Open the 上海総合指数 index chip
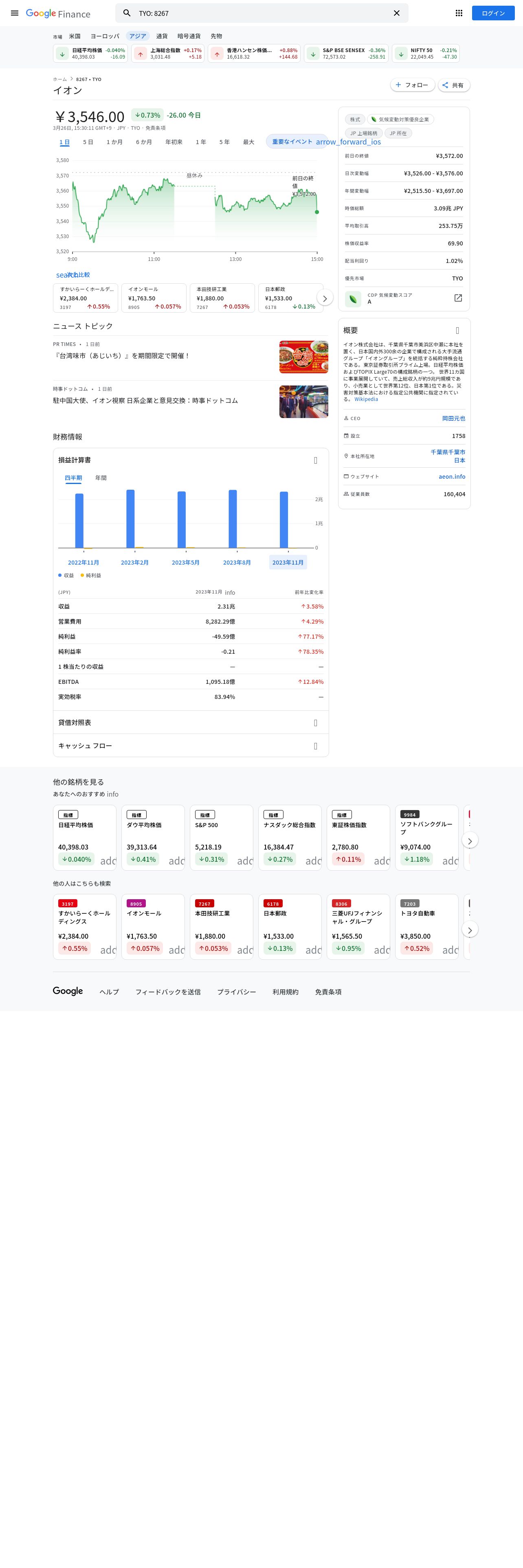523x1568 pixels. click(x=167, y=54)
